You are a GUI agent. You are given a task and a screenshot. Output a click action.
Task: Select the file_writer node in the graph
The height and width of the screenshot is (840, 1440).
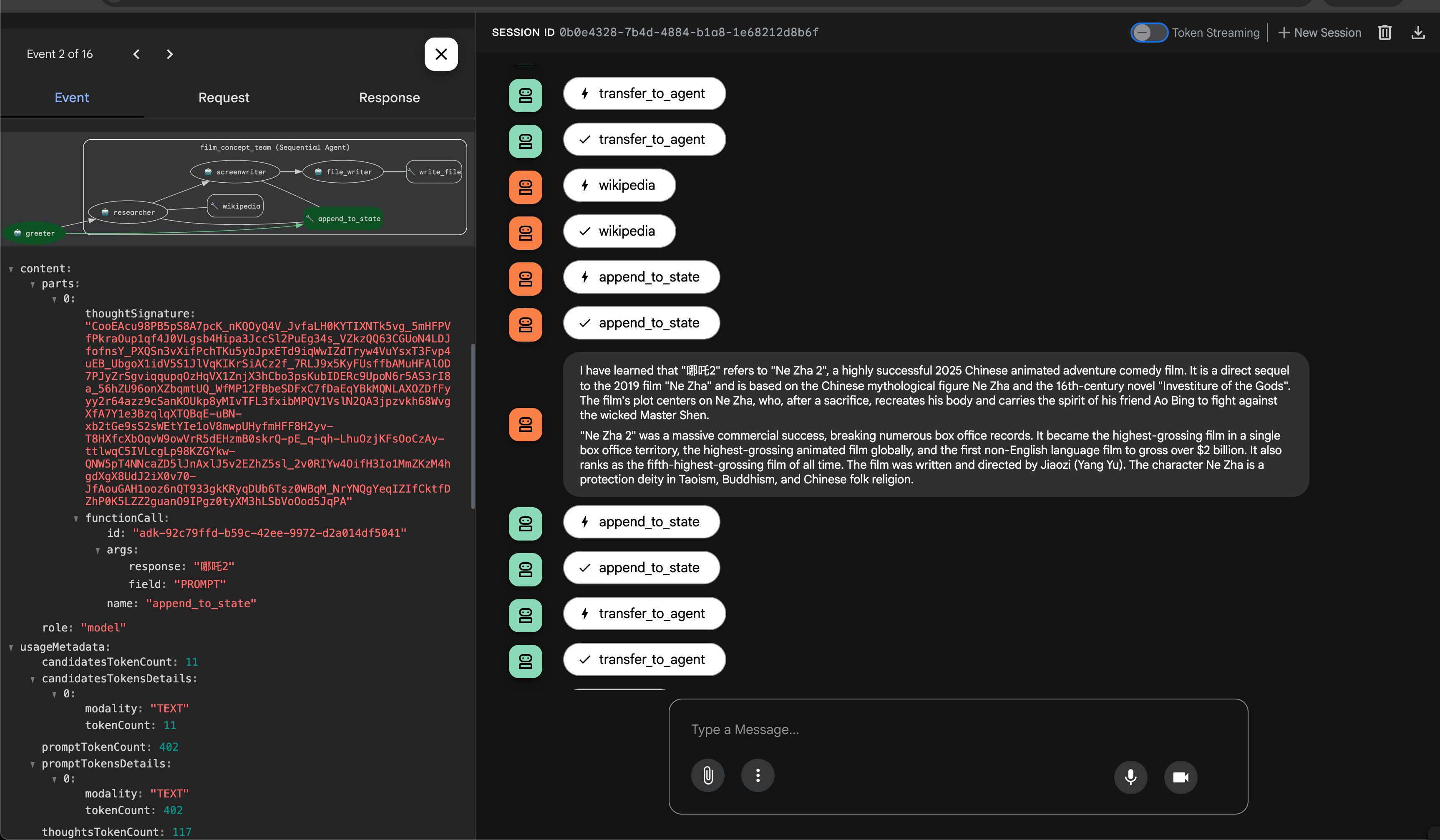click(x=343, y=171)
